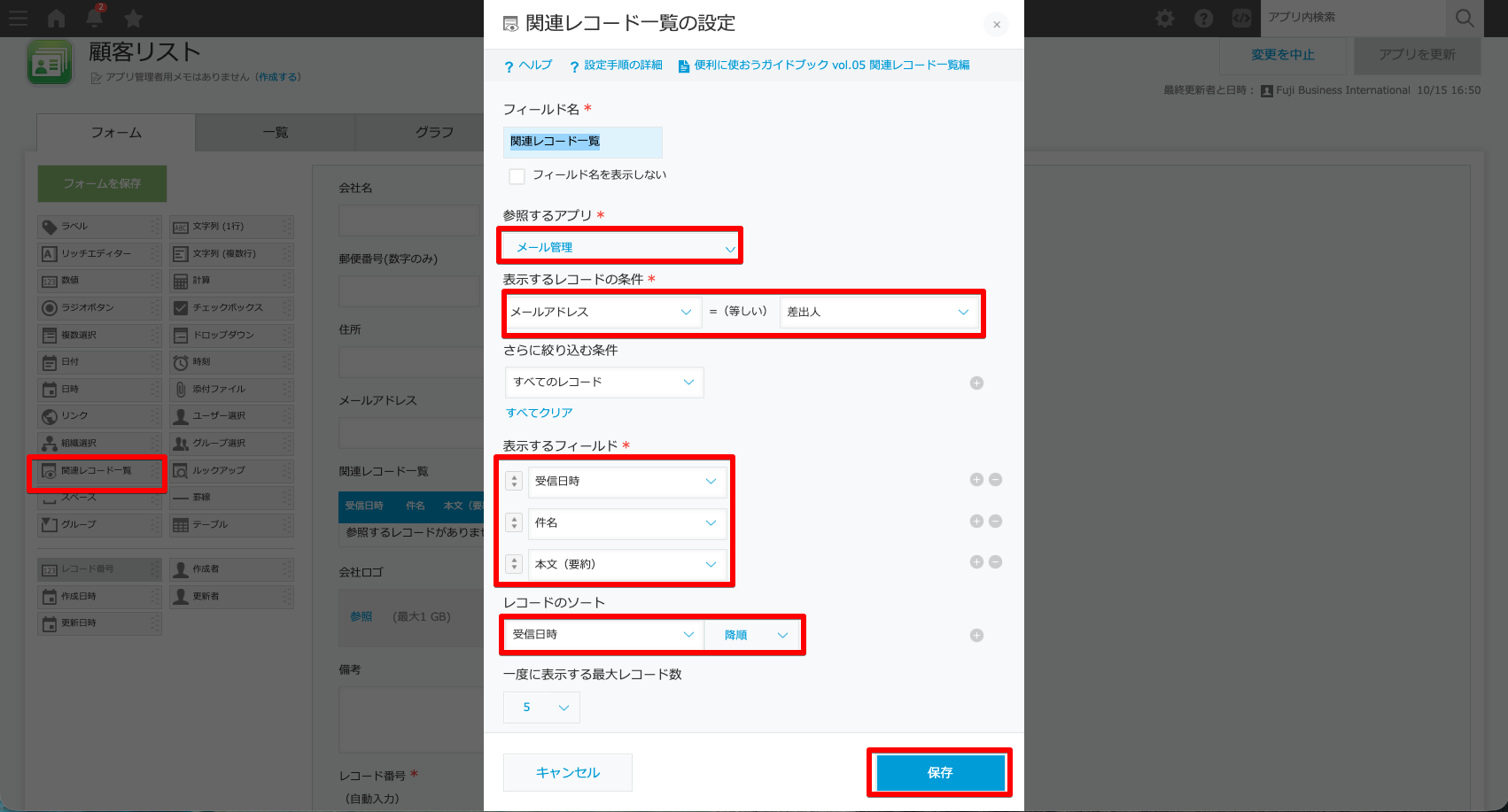1508x812 pixels.
Task: Switch to the 一覧 tab
Action: coord(275,133)
